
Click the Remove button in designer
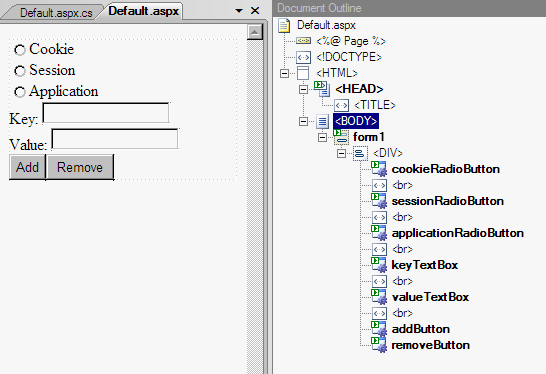(80, 167)
